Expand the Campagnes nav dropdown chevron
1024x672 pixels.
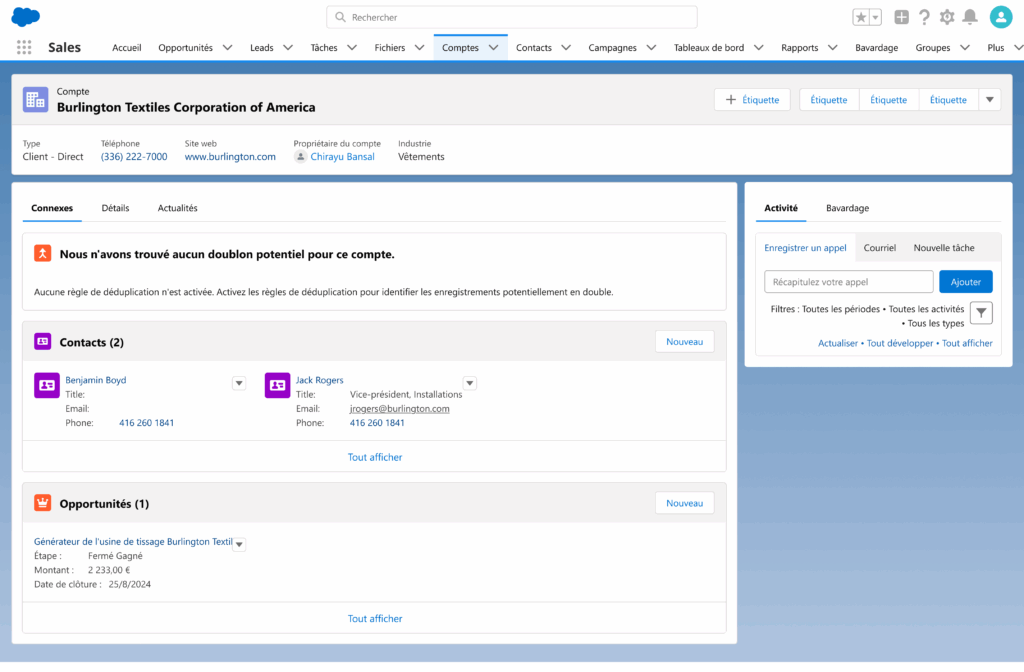click(x=651, y=48)
